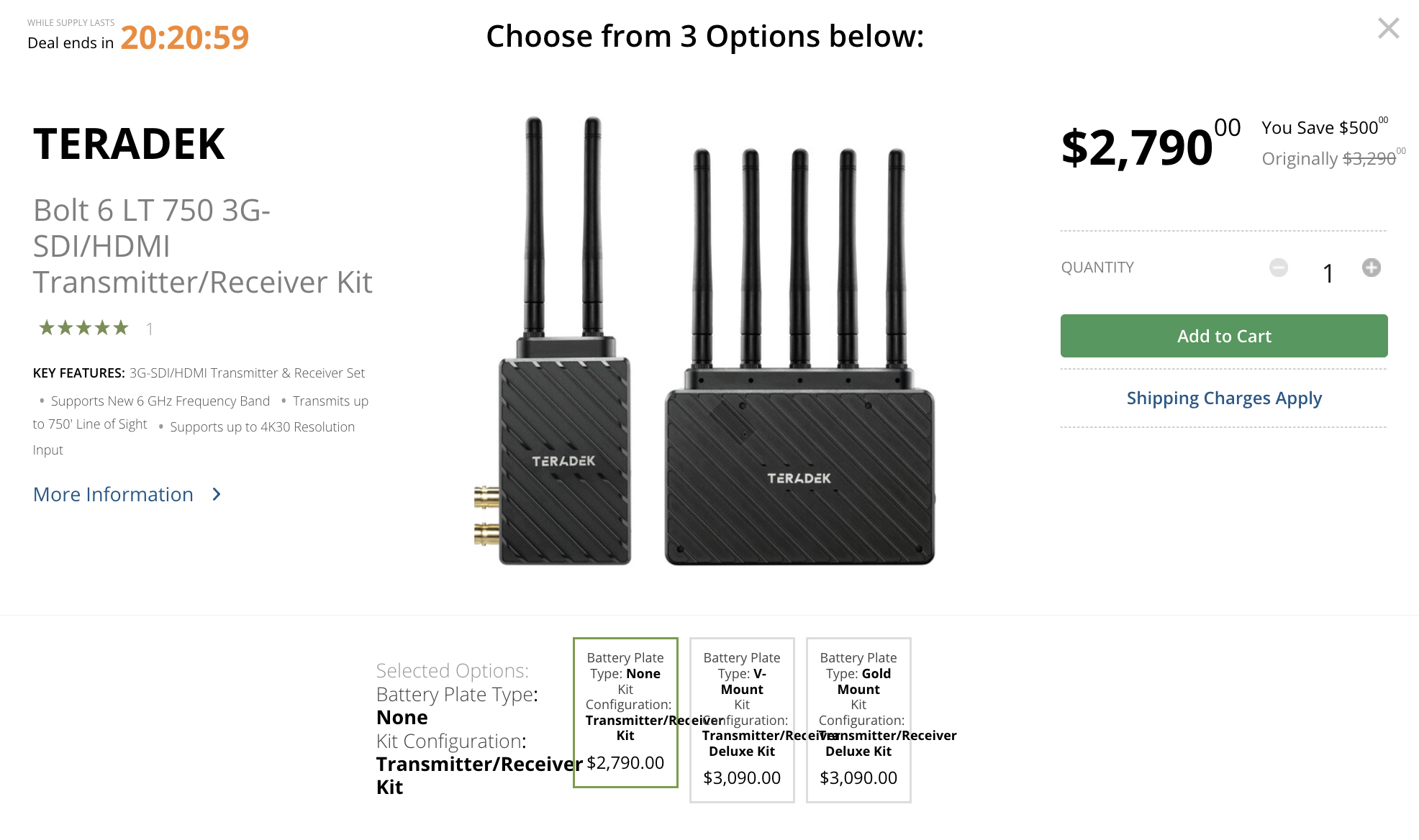The image size is (1419, 840).
Task: Click the Bolt 6 LT 750 product title
Action: [x=202, y=246]
